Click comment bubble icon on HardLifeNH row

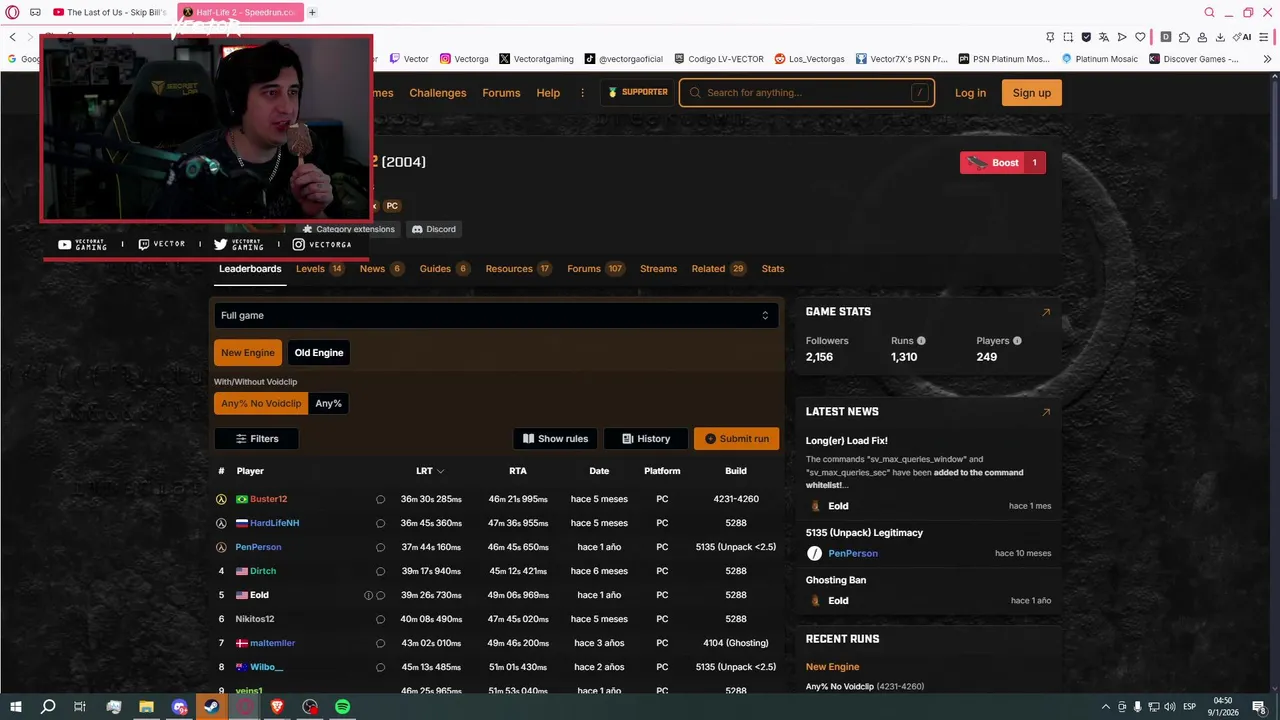(380, 523)
